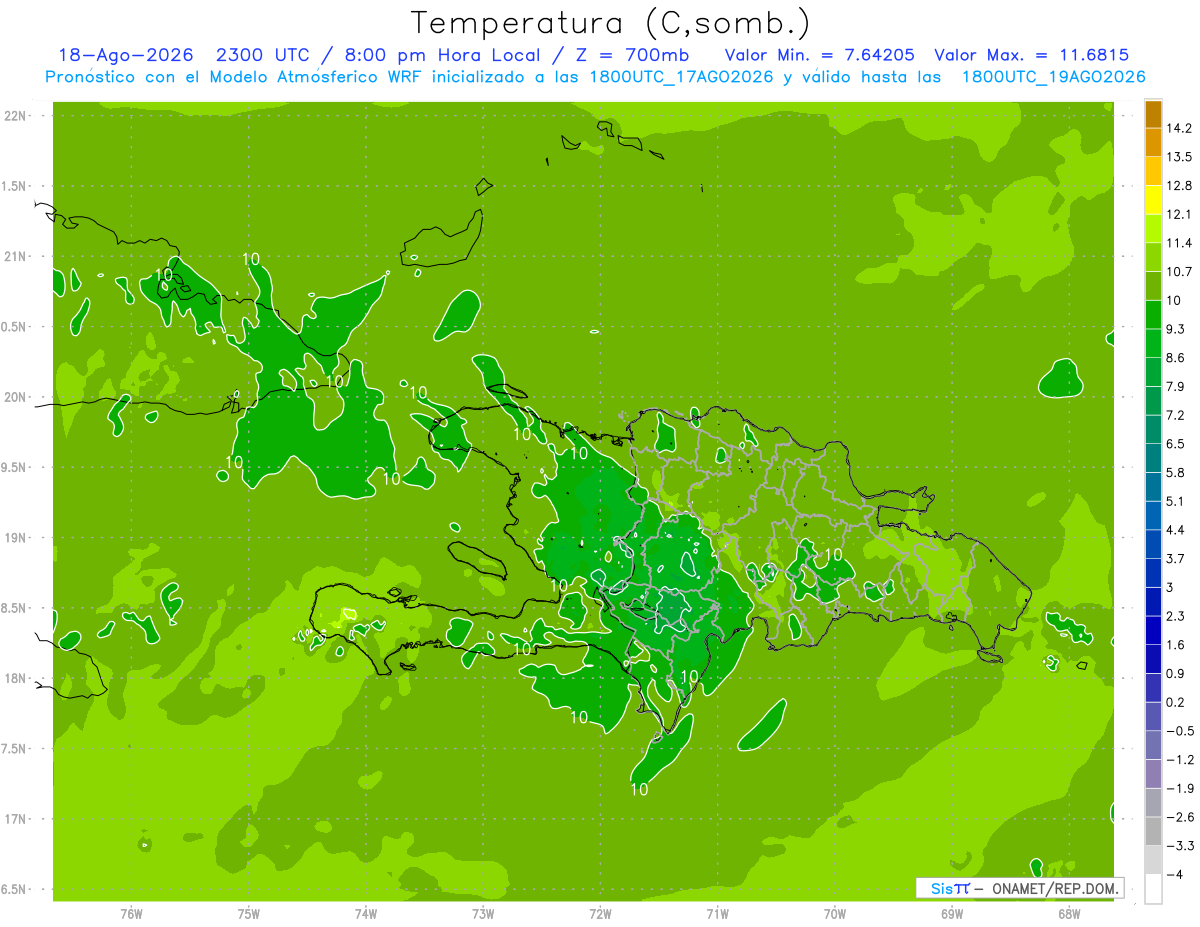Click the "10.7" color scale label
This screenshot has width=1200, height=927.
tap(1180, 271)
